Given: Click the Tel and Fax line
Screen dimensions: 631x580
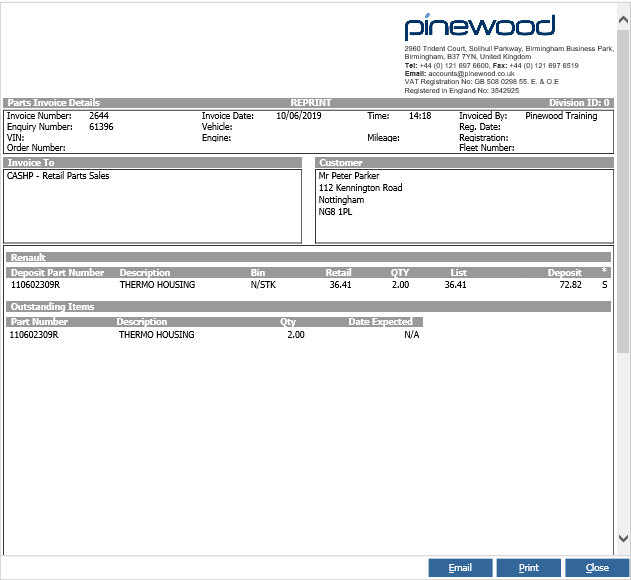Looking at the screenshot, I should pos(491,66).
